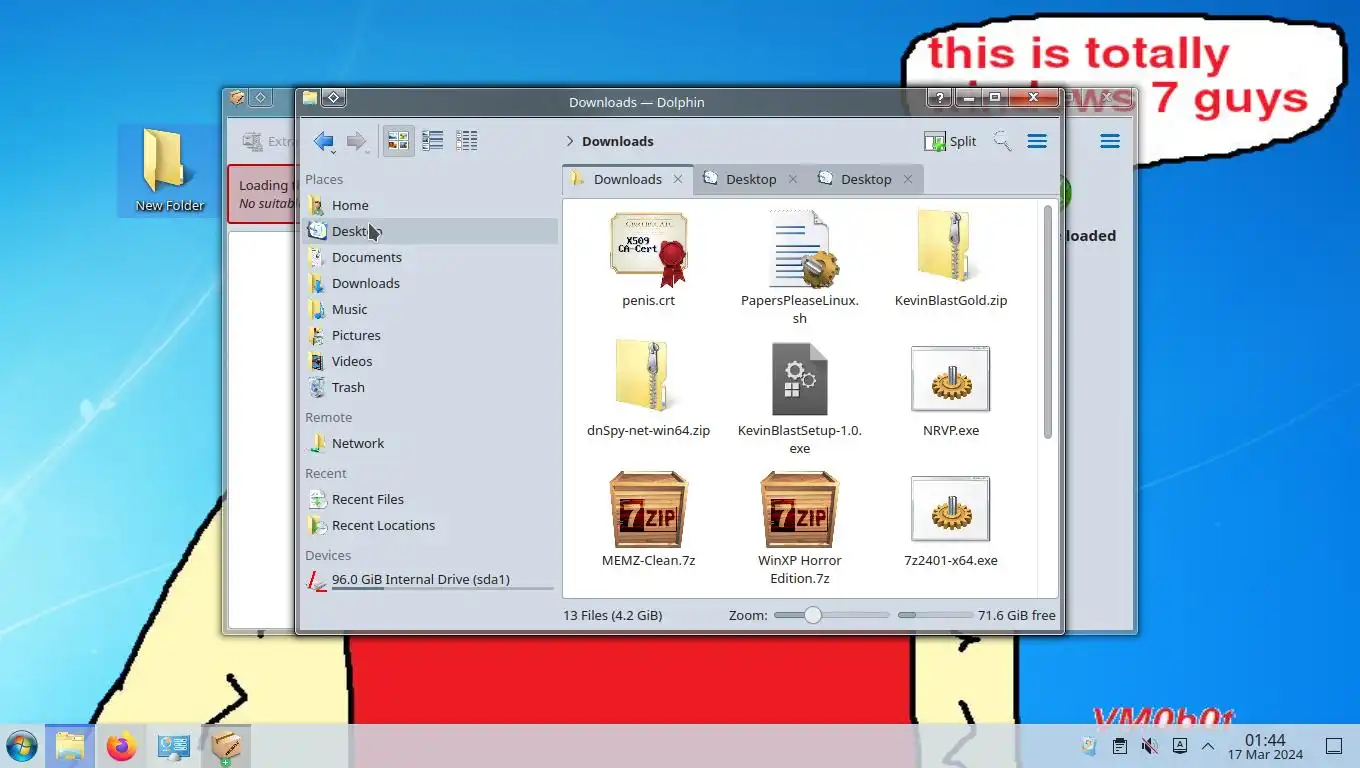This screenshot has height=768, width=1360.
Task: Open Recent Files entry
Action: (x=430, y=499)
